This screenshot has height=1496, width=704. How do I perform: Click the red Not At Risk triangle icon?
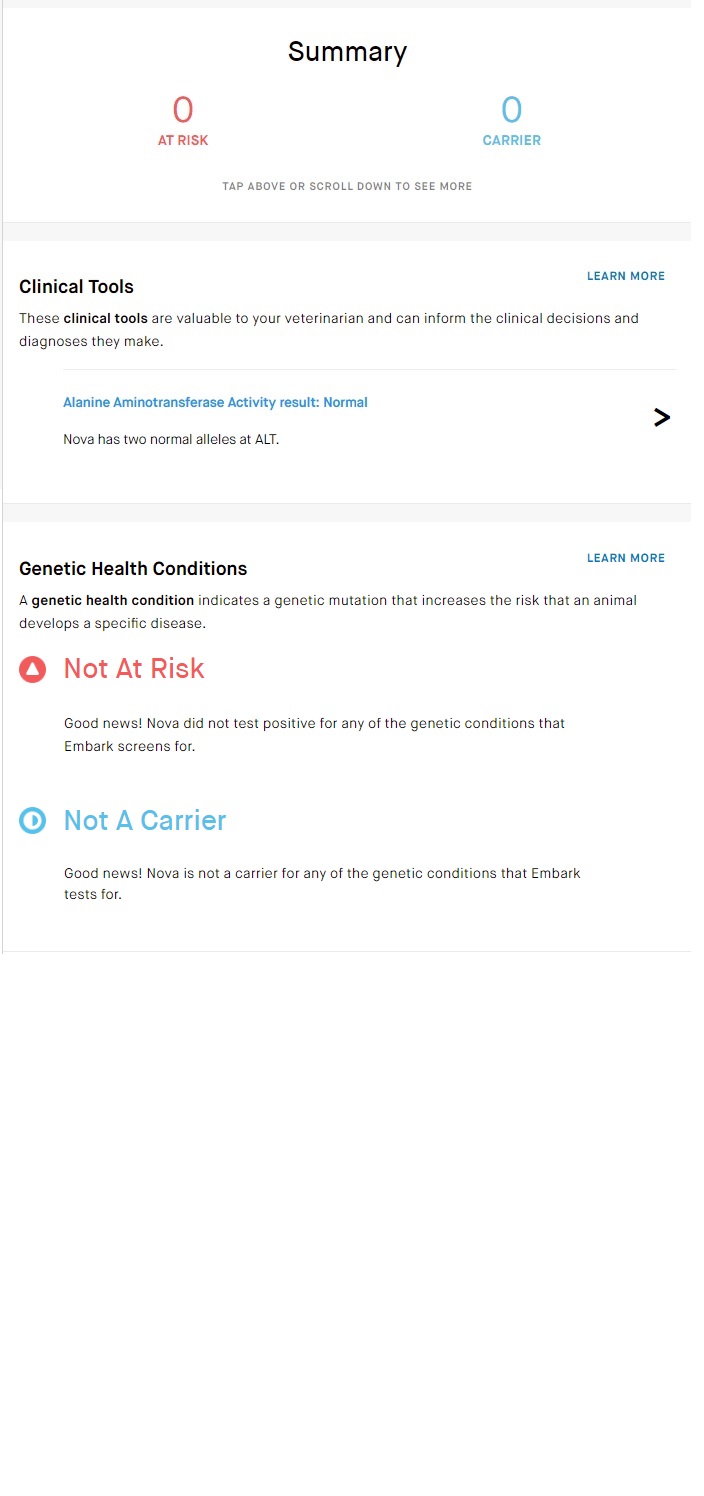32,670
